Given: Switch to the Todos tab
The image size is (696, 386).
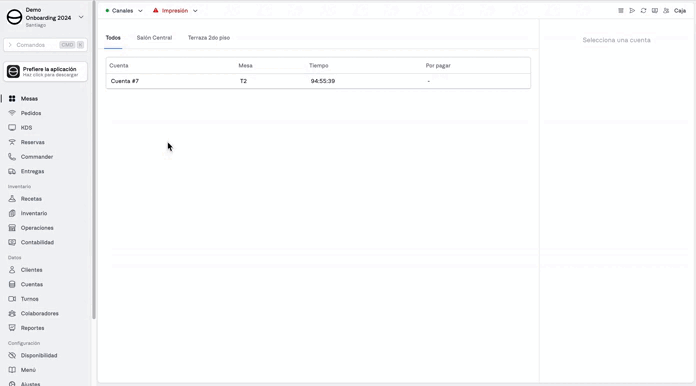Looking at the screenshot, I should (x=113, y=38).
